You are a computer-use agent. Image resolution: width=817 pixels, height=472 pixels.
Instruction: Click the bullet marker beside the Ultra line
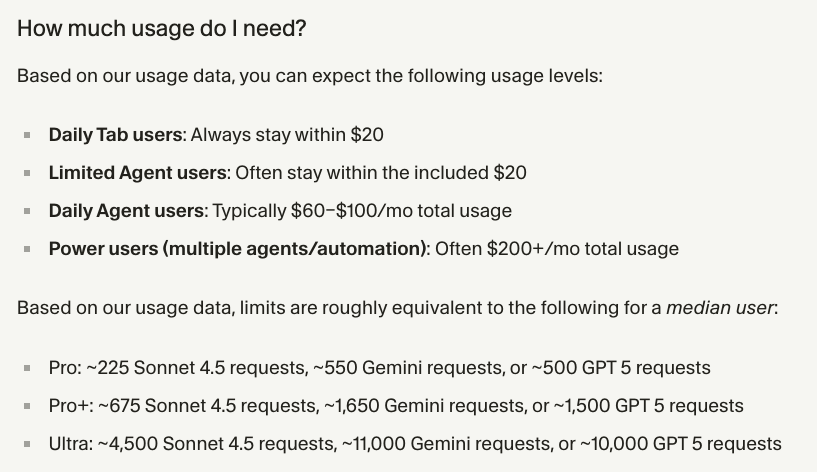pos(27,444)
